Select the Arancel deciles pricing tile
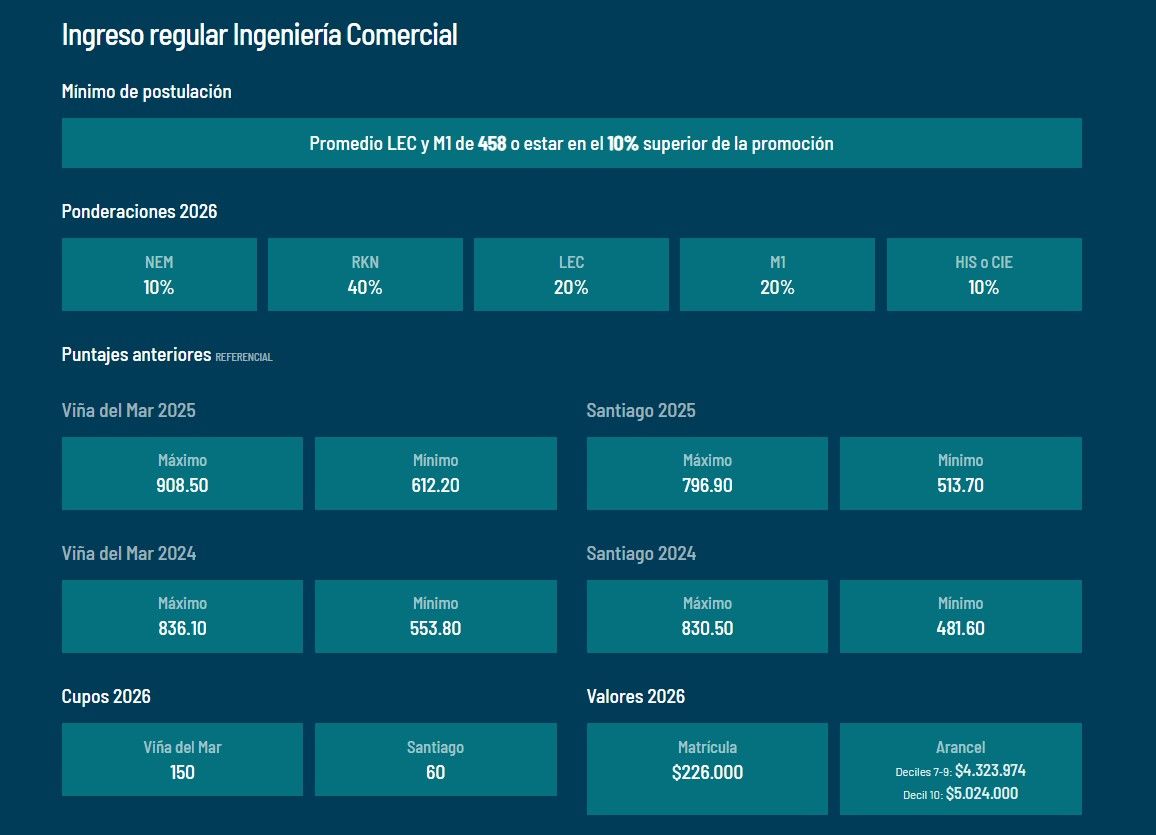This screenshot has height=835, width=1156. click(x=960, y=769)
